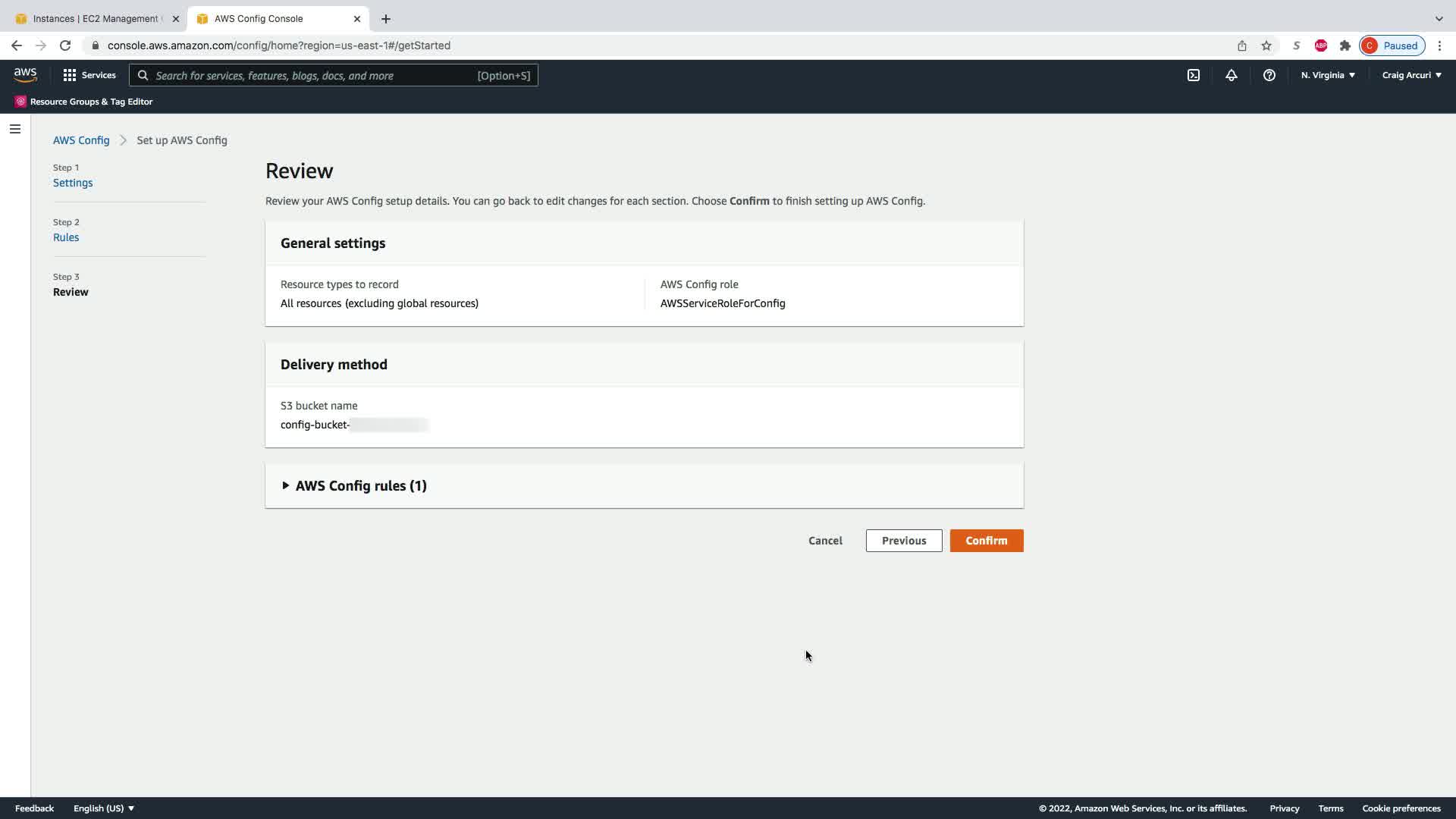Switch to the Instances EC2 Management tab
This screenshot has width=1456, height=819.
click(95, 18)
